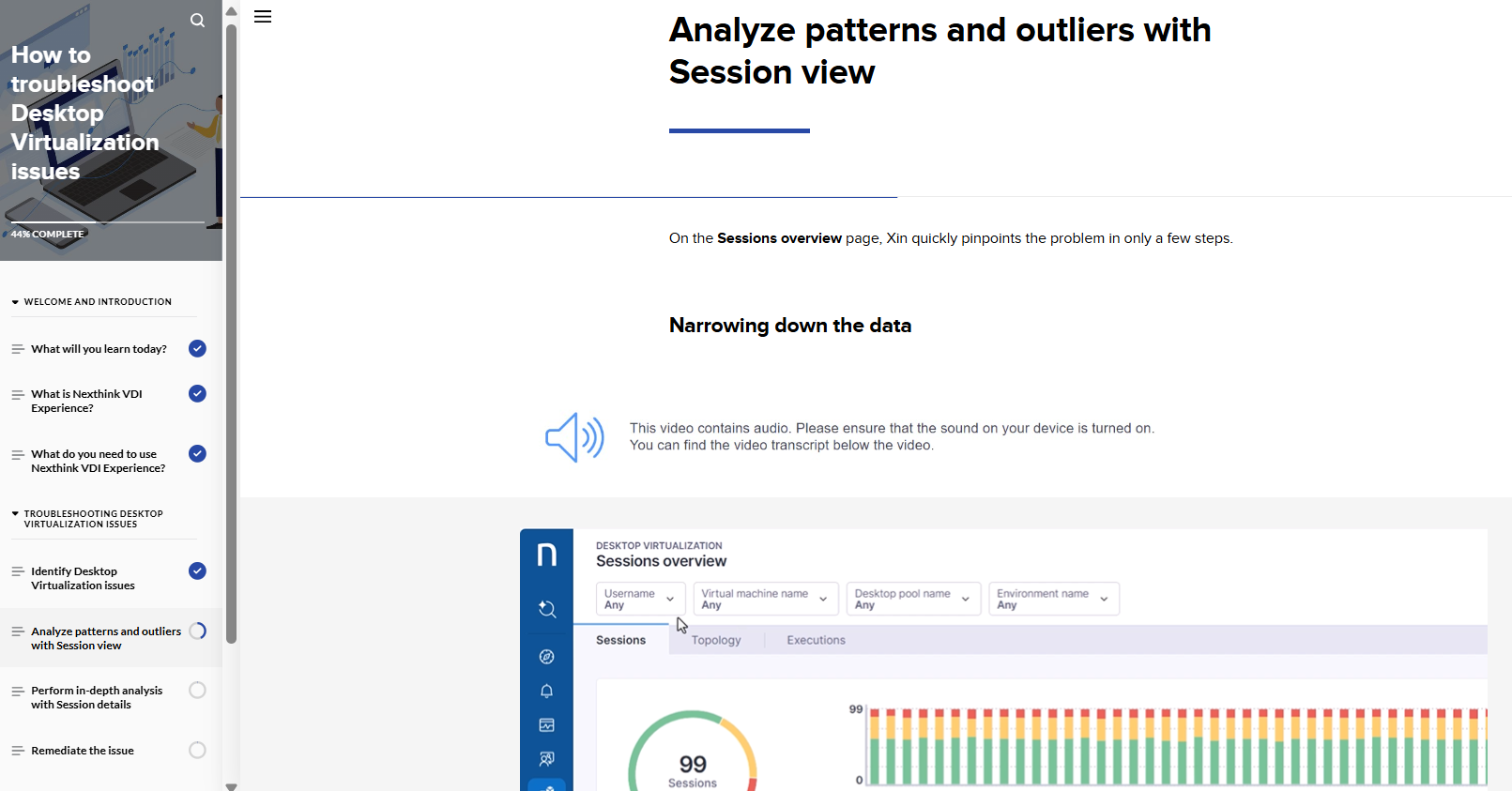The height and width of the screenshot is (791, 1512).
Task: Go to What is Nexthink VDI Experience lesson
Action: point(86,401)
